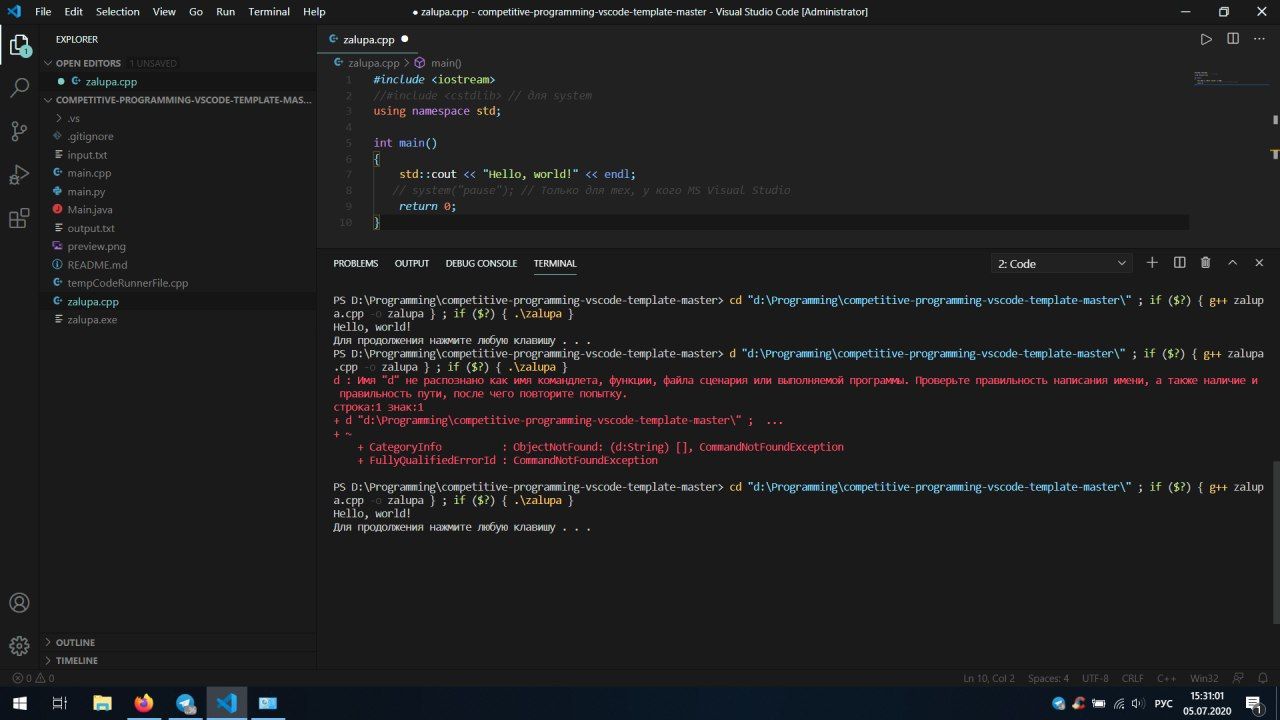Click the editor minimap
Screen dimensions: 1280x720
tap(1229, 79)
